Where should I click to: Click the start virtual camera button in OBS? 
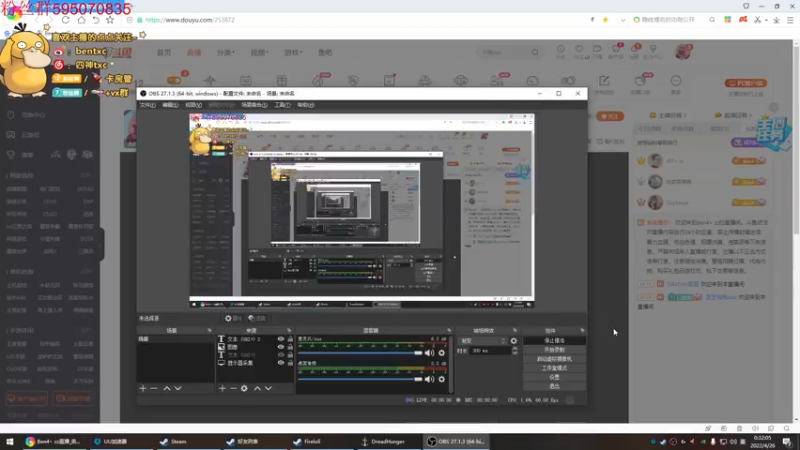554,359
